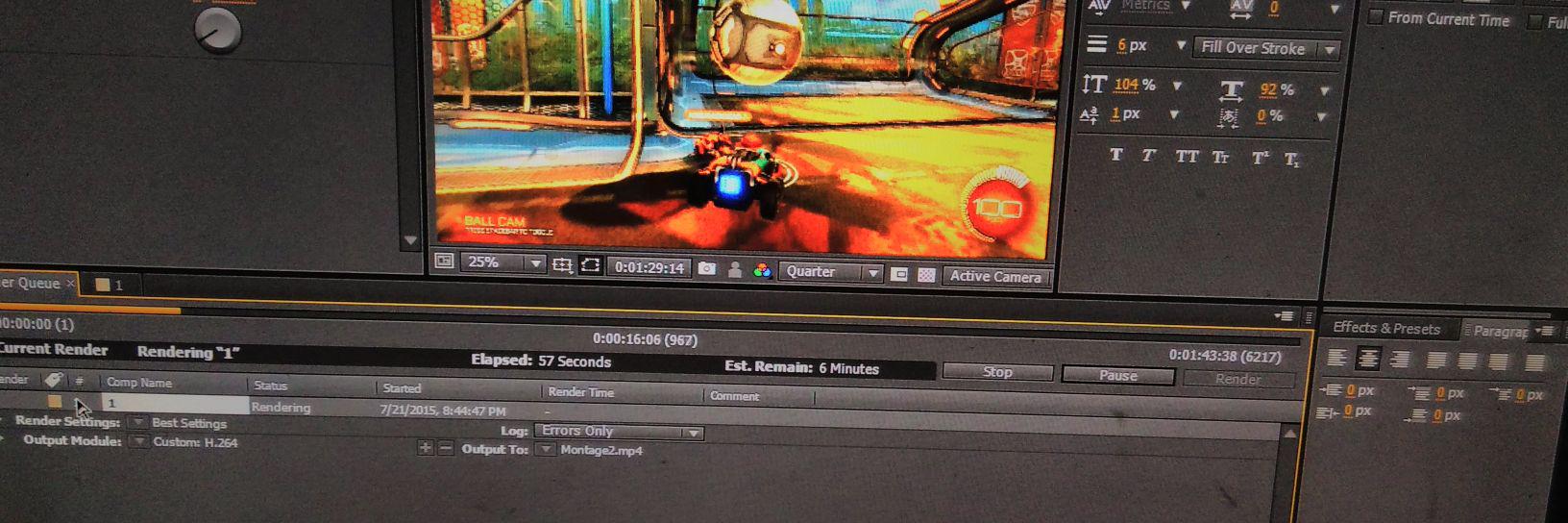Click the stroke width icon
The image size is (1568, 523).
click(1096, 43)
